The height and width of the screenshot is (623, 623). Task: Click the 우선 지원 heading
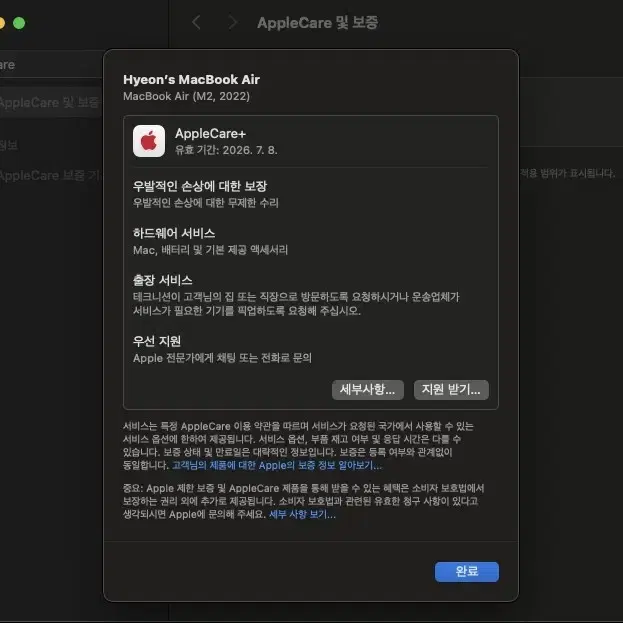pos(157,341)
